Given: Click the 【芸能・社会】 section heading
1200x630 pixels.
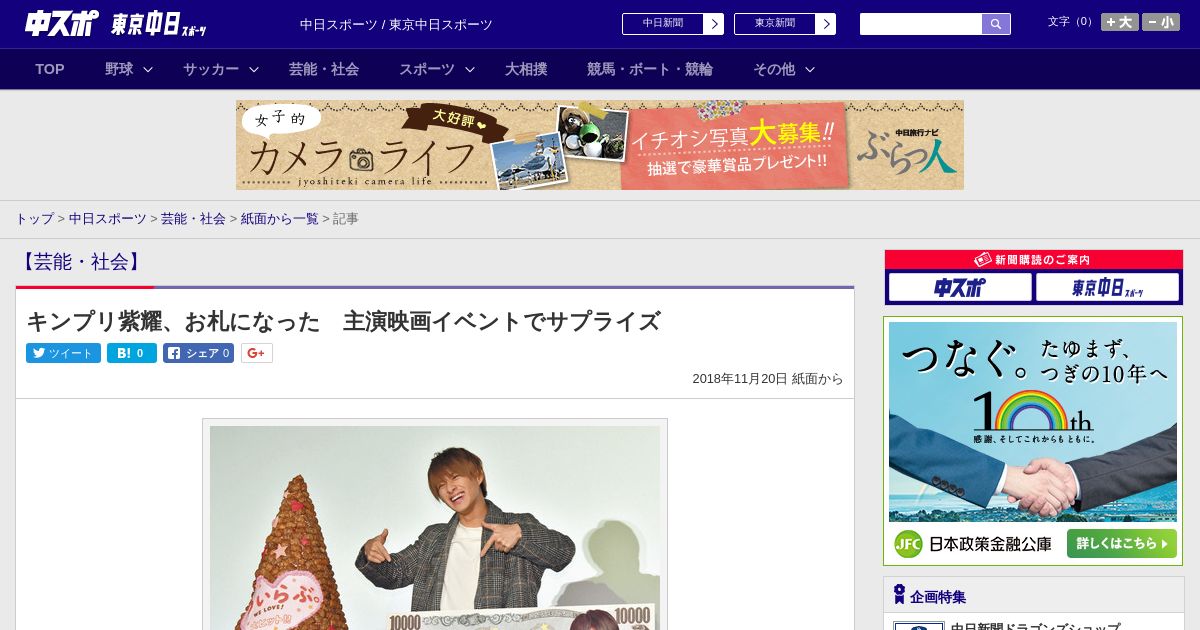Looking at the screenshot, I should 81,262.
